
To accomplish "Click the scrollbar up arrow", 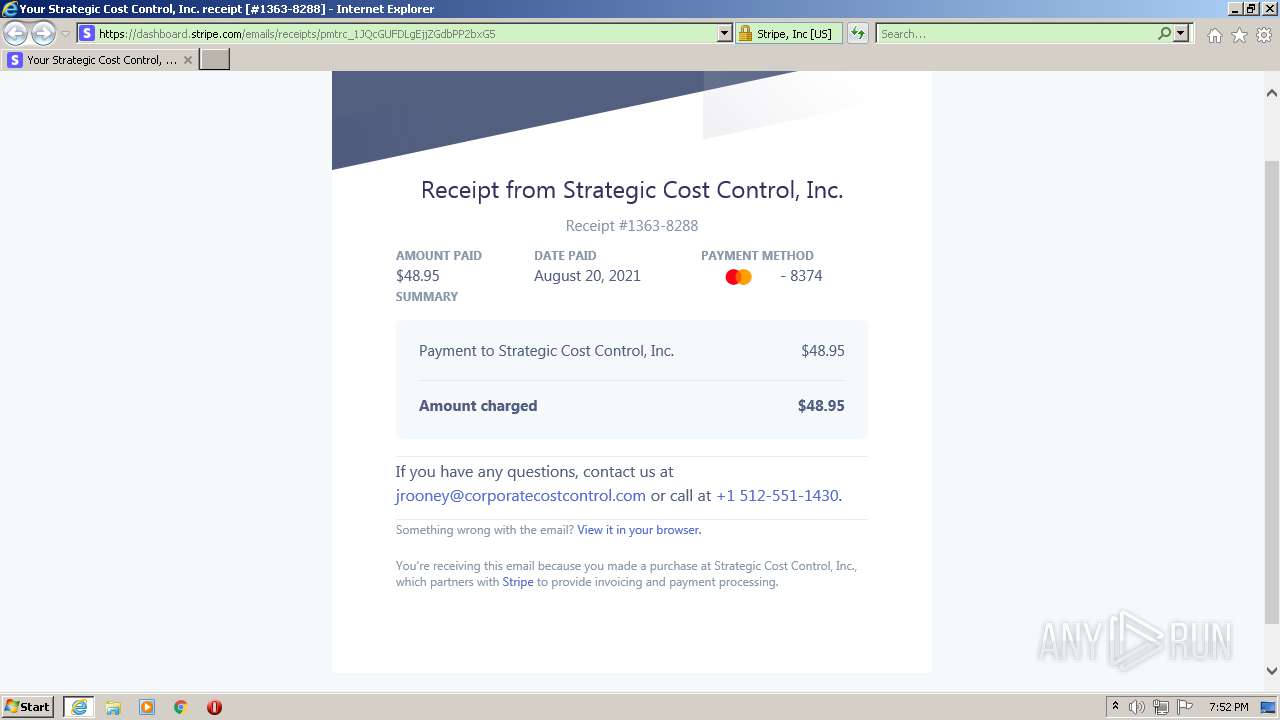I will coord(1272,93).
